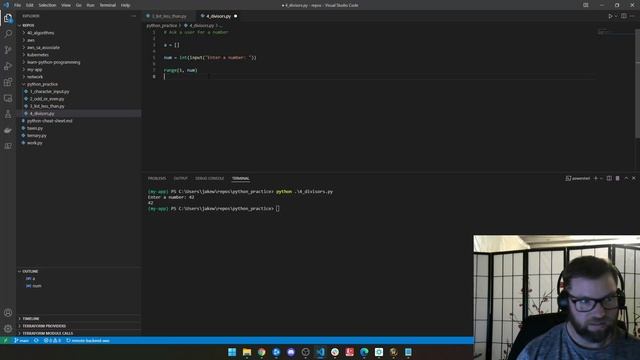Switch to the 3_list_less_than.py editor tab
This screenshot has width=640, height=360.
click(169, 16)
